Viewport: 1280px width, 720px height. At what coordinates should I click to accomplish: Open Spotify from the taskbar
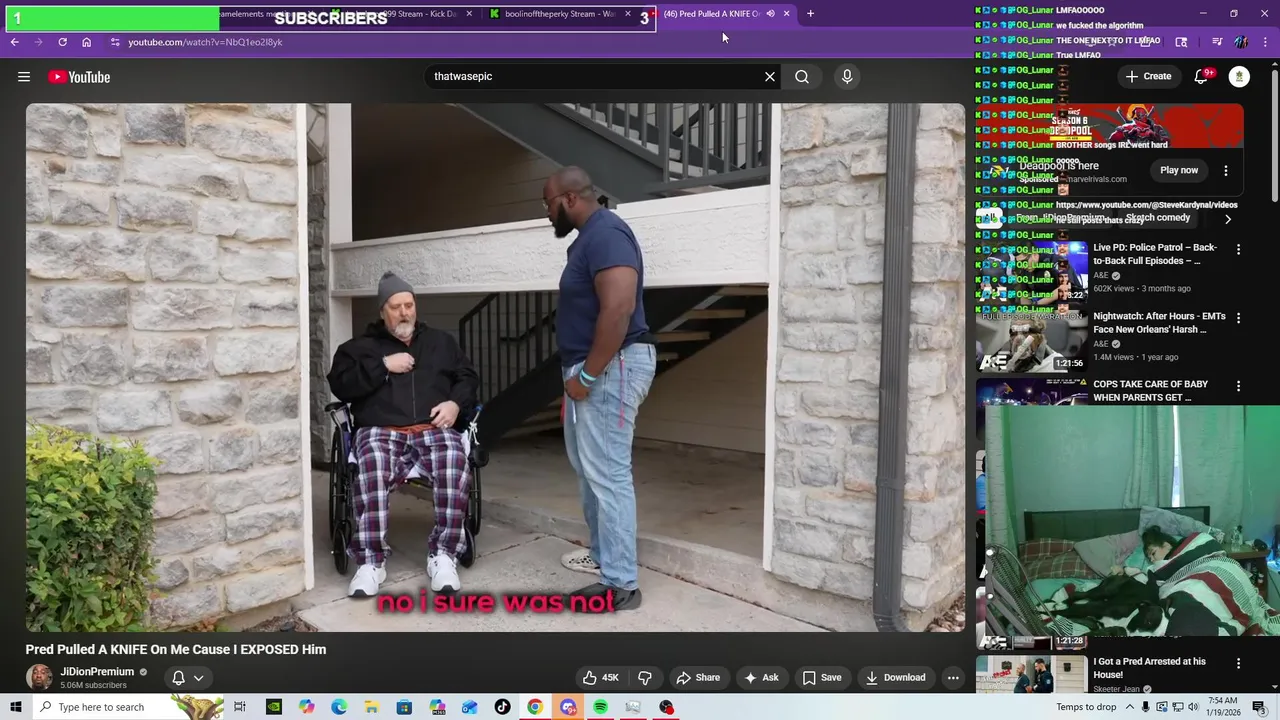click(600, 707)
